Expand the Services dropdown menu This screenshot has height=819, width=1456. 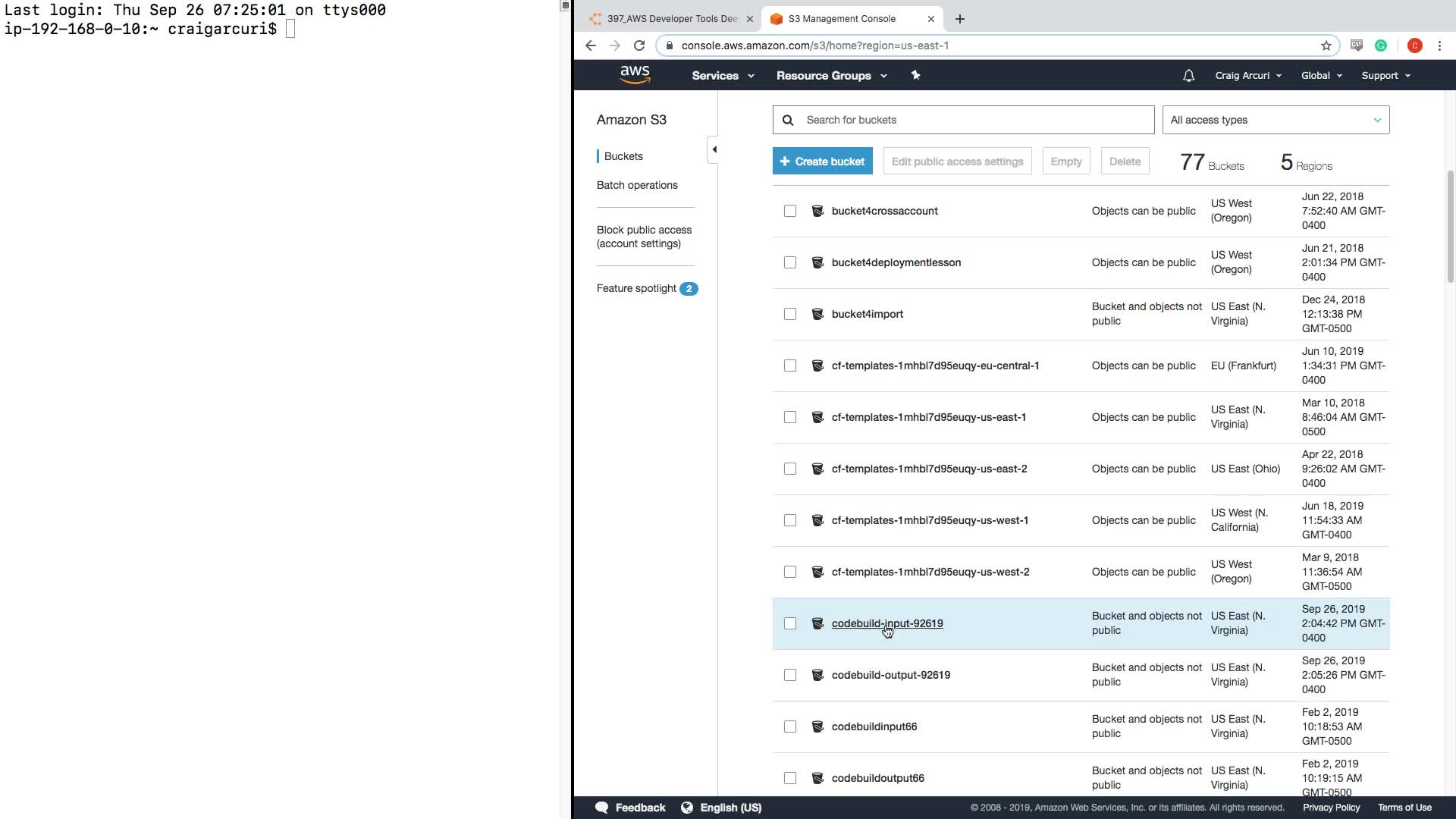723,76
